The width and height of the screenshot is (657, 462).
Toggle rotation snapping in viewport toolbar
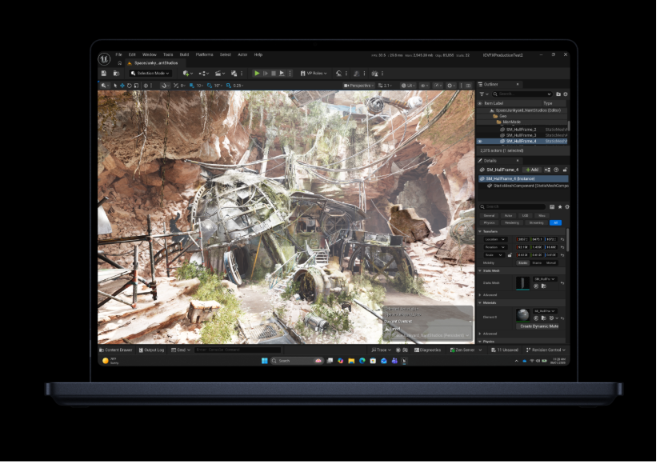[x=209, y=85]
